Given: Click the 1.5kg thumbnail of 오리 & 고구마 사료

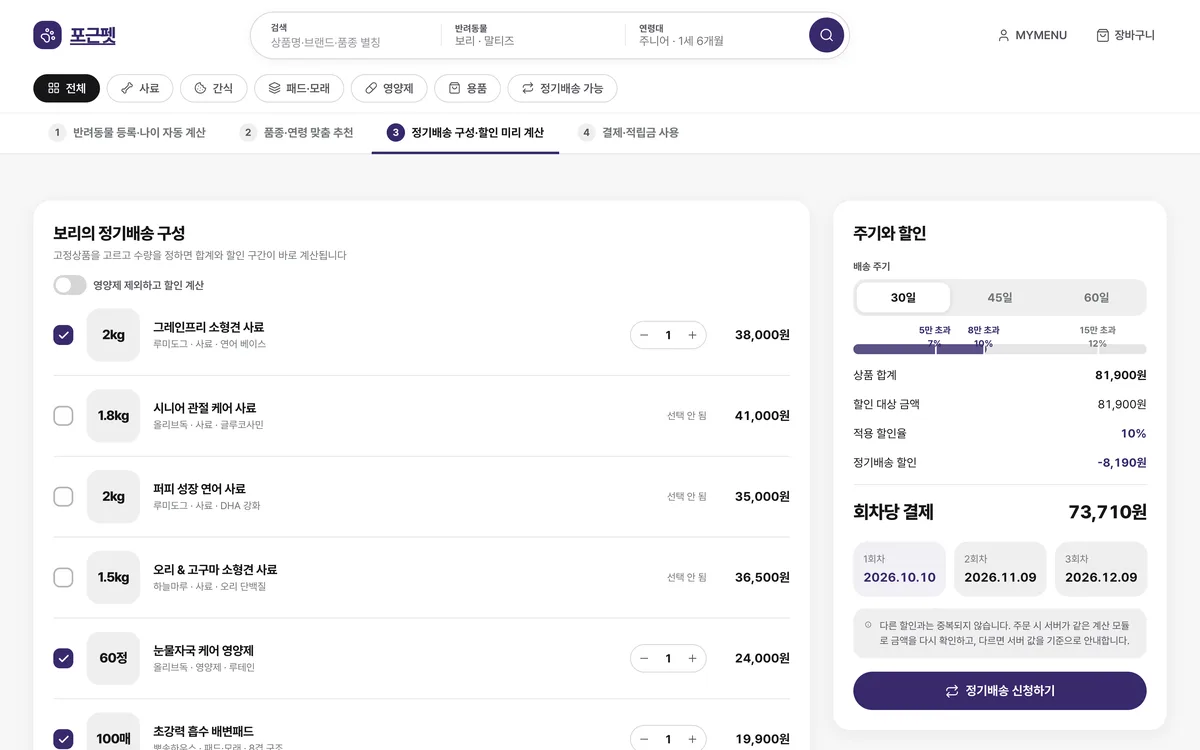Looking at the screenshot, I should (113, 577).
